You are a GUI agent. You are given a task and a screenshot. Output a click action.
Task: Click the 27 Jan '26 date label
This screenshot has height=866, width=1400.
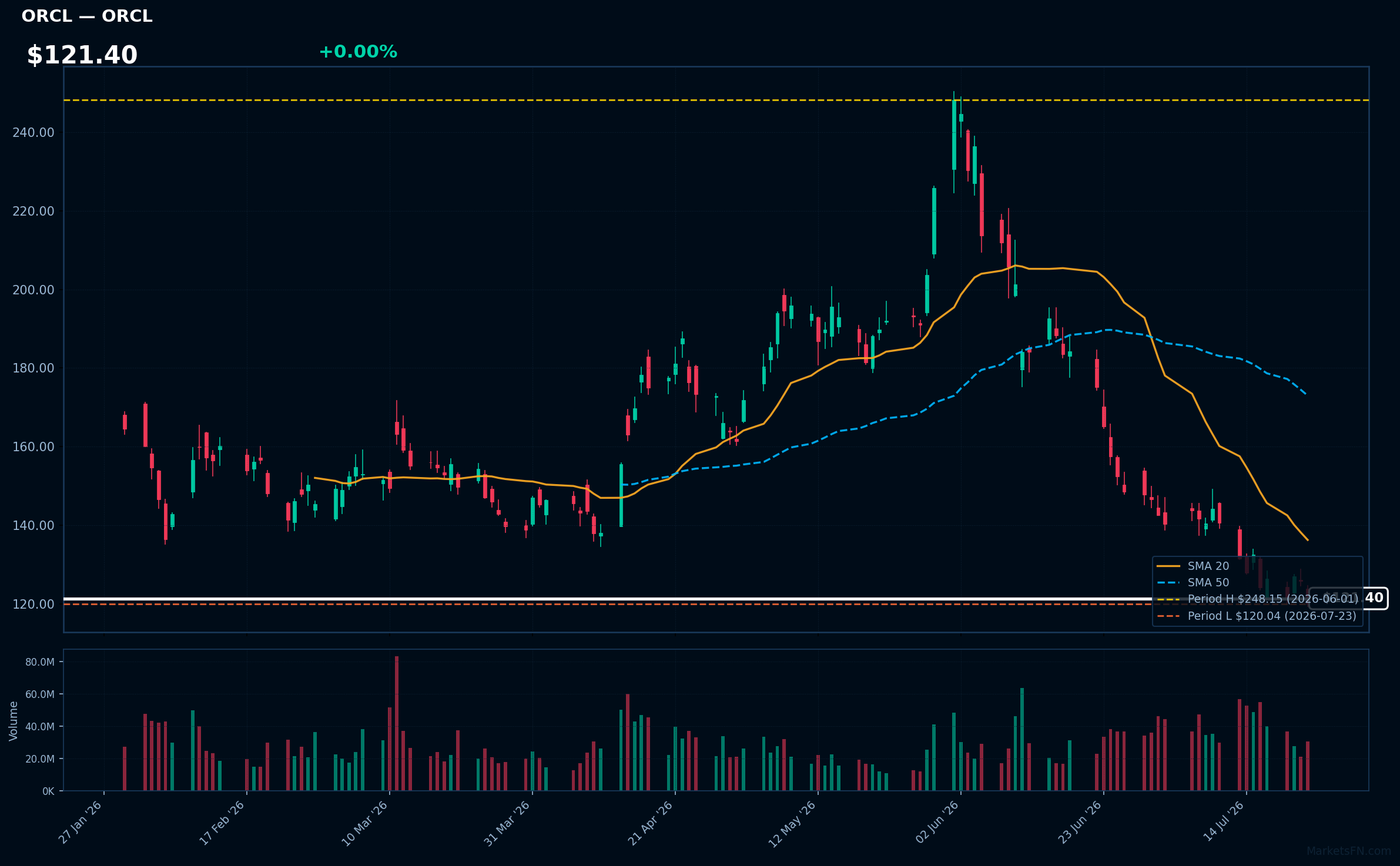click(x=81, y=823)
